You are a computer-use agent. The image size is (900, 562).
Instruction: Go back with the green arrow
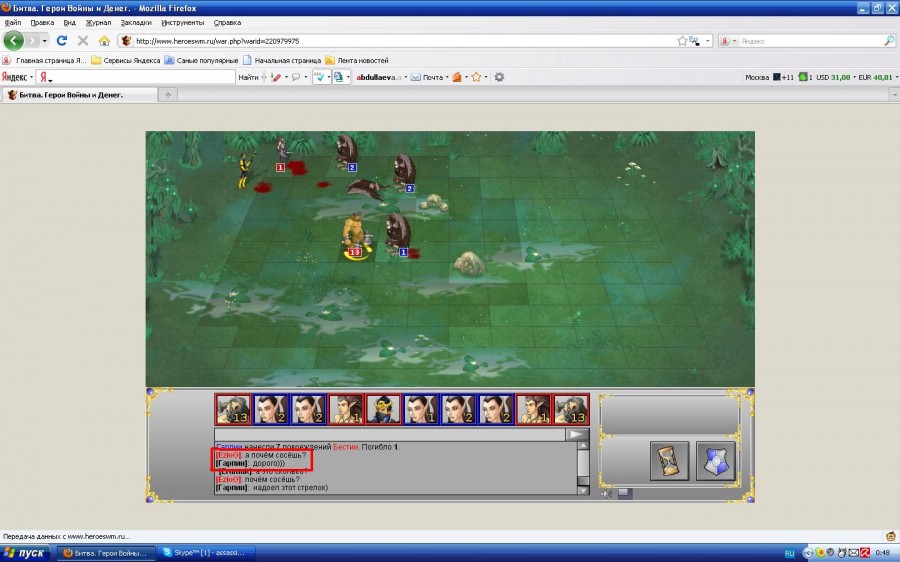click(13, 41)
